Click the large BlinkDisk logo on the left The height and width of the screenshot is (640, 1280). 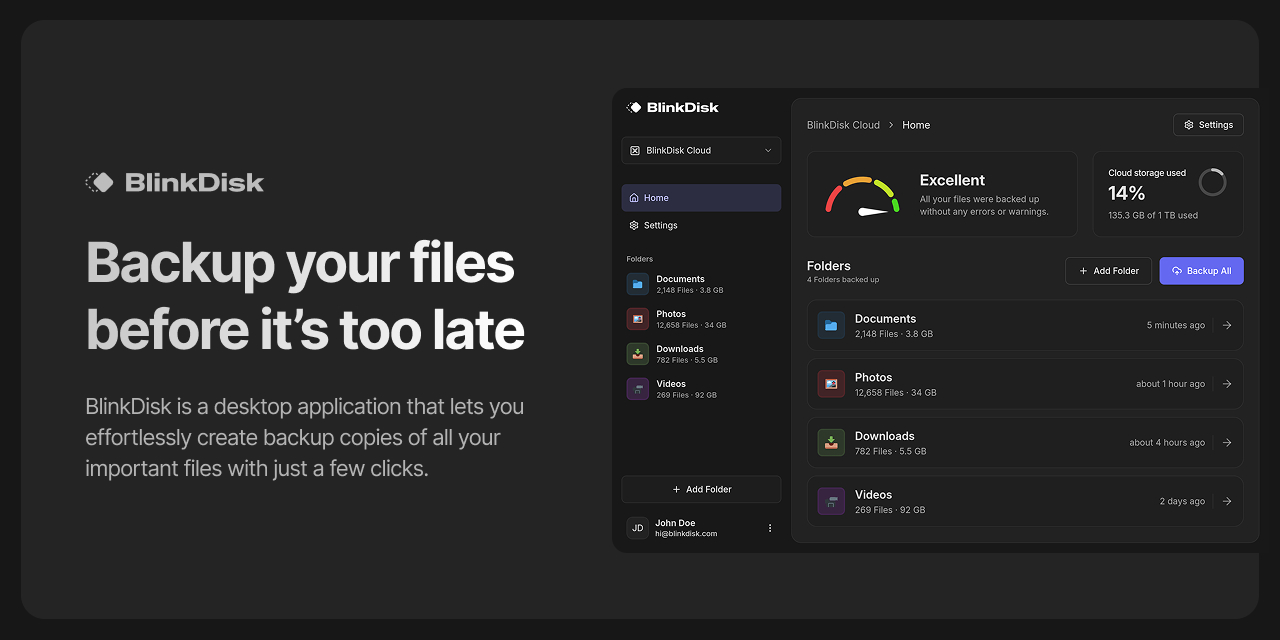coord(175,182)
